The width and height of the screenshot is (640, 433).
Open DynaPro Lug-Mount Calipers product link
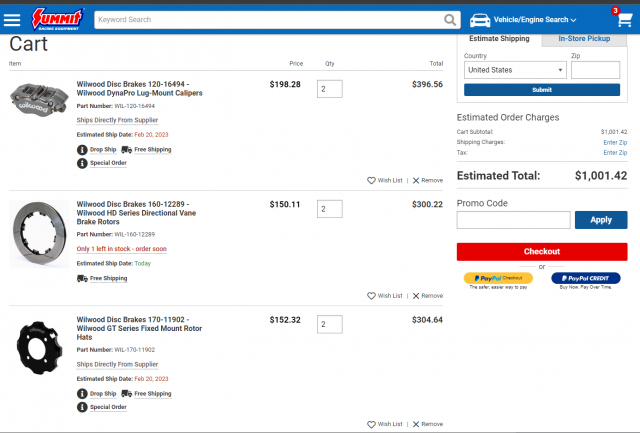pyautogui.click(x=139, y=89)
